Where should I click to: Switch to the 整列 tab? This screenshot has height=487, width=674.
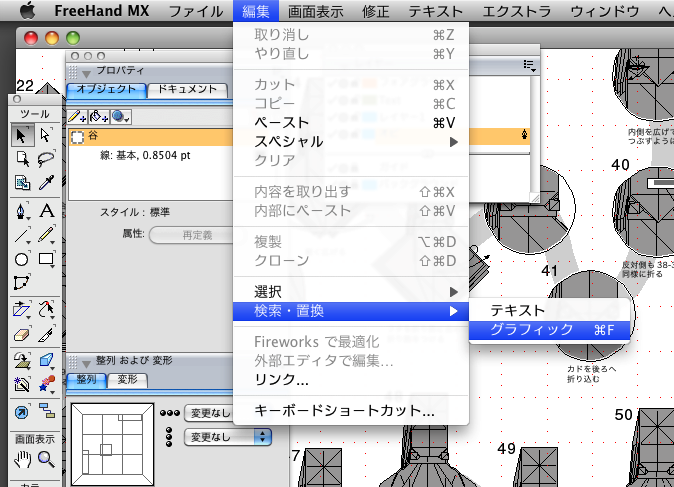coord(86,380)
